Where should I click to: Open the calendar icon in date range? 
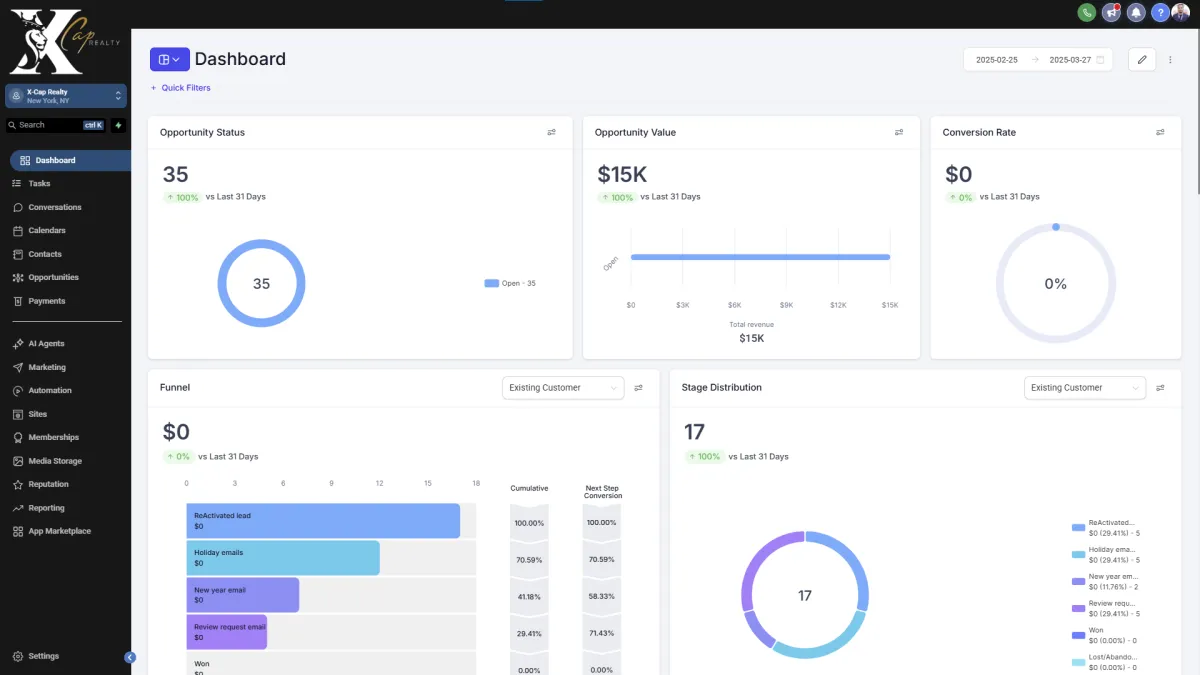click(1101, 60)
